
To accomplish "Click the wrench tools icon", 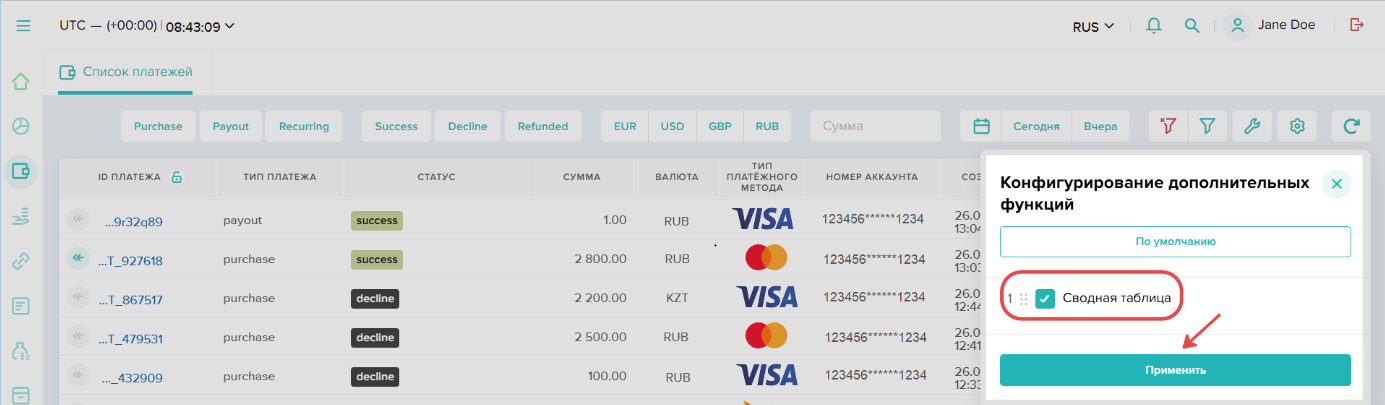I will tap(1252, 126).
